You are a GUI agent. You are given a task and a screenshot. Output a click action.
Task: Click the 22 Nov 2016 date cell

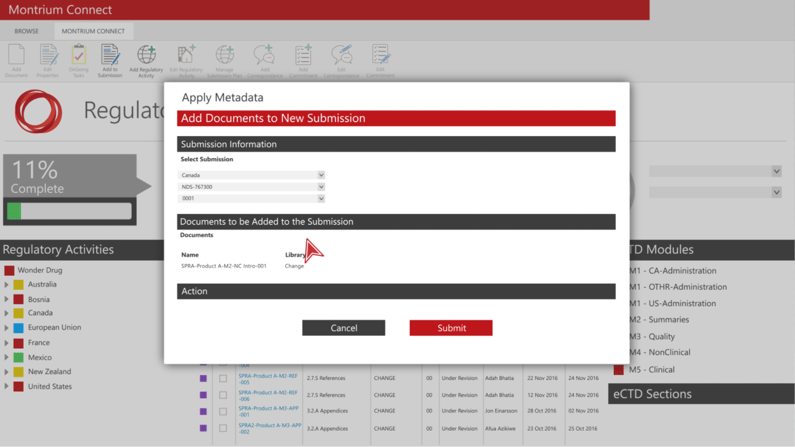pos(542,378)
